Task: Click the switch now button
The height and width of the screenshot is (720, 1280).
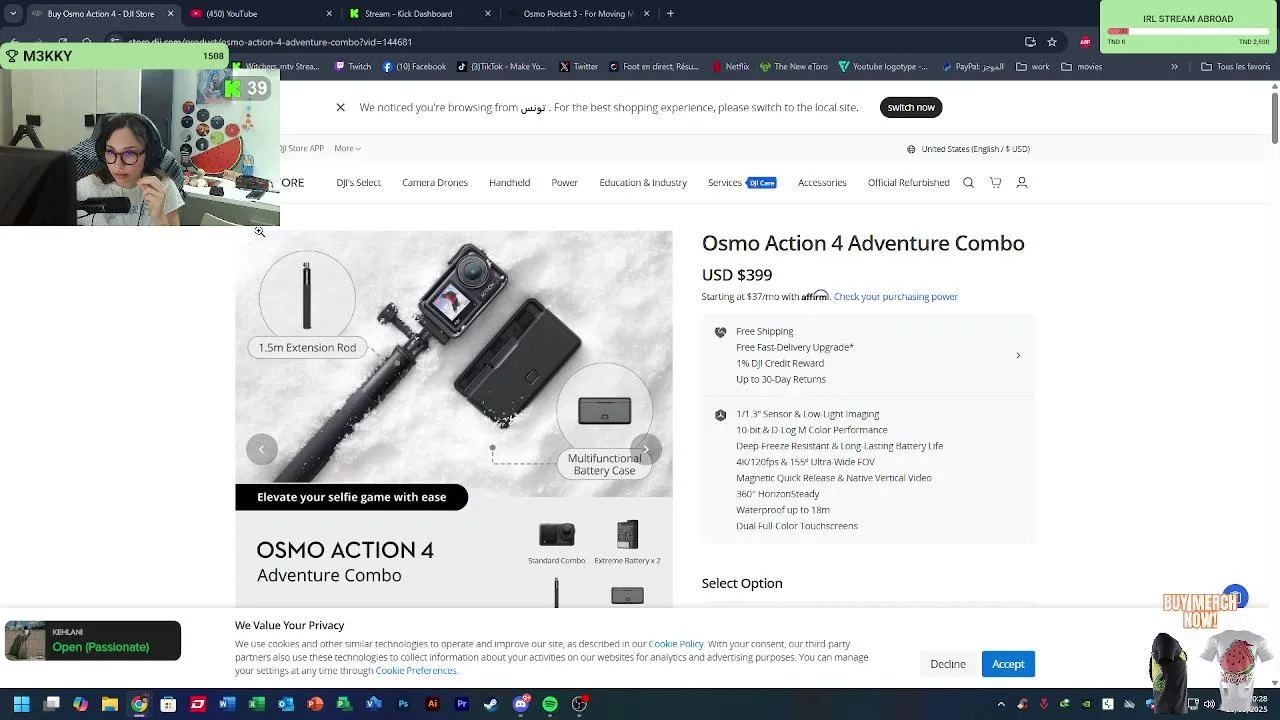Action: pyautogui.click(x=911, y=107)
